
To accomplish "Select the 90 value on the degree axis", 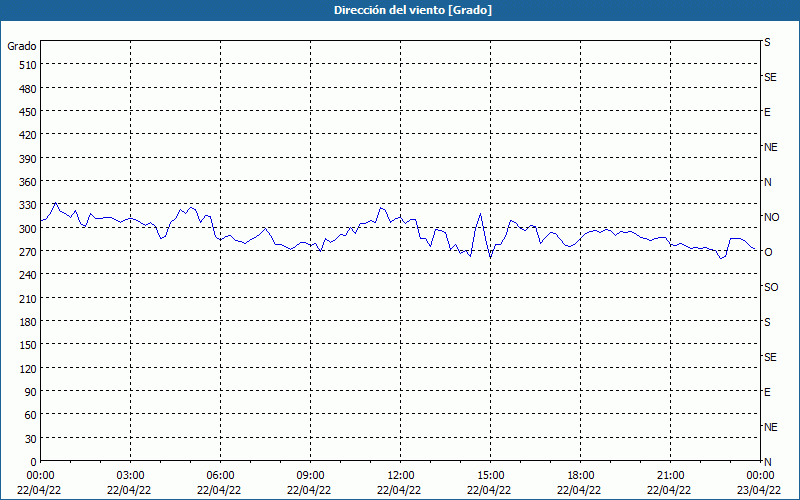I will tap(31, 392).
